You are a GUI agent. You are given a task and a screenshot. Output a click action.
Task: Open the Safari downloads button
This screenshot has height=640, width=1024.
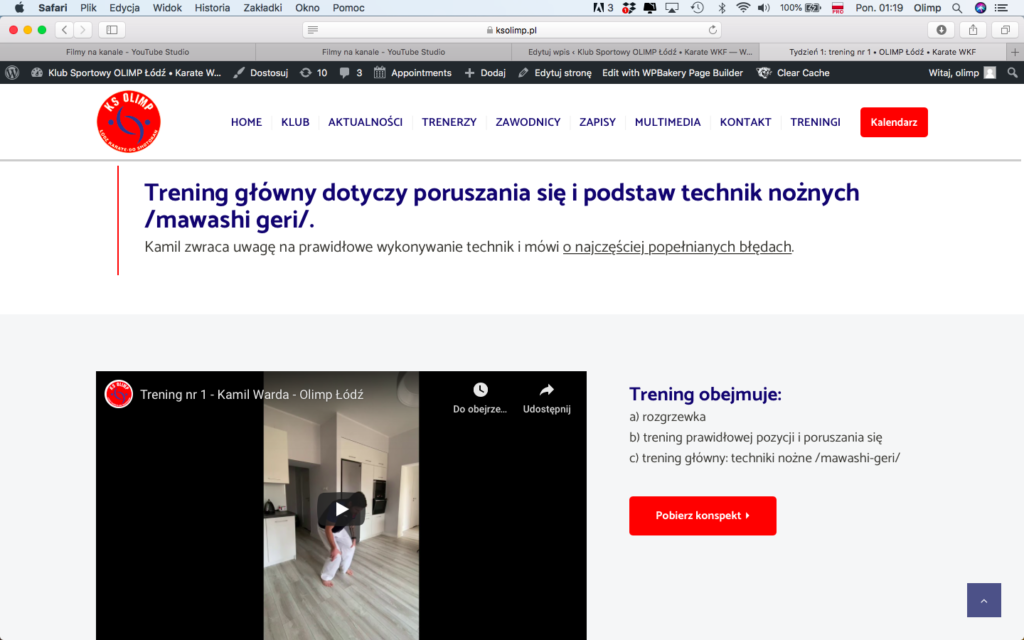click(940, 30)
